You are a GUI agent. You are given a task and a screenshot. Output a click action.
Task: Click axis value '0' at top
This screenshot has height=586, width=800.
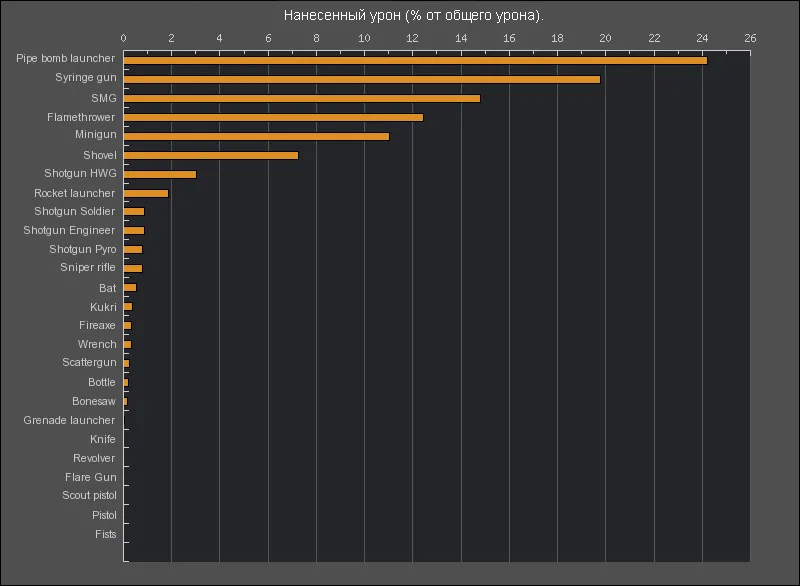click(123, 38)
